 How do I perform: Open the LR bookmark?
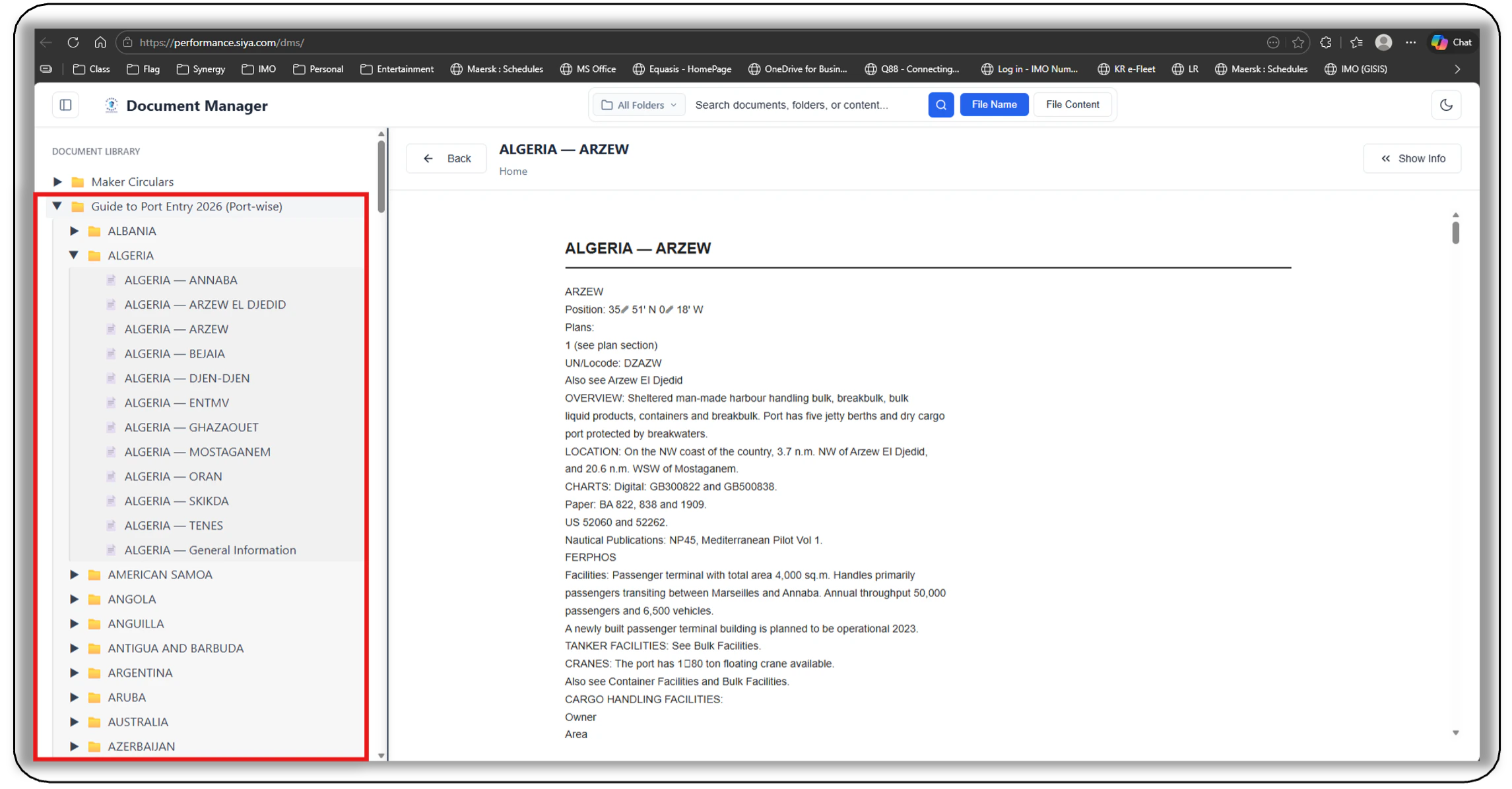pyautogui.click(x=1185, y=69)
